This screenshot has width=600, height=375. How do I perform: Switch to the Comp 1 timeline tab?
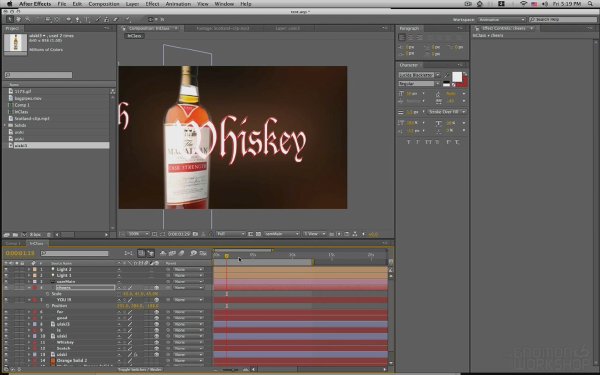[12, 243]
